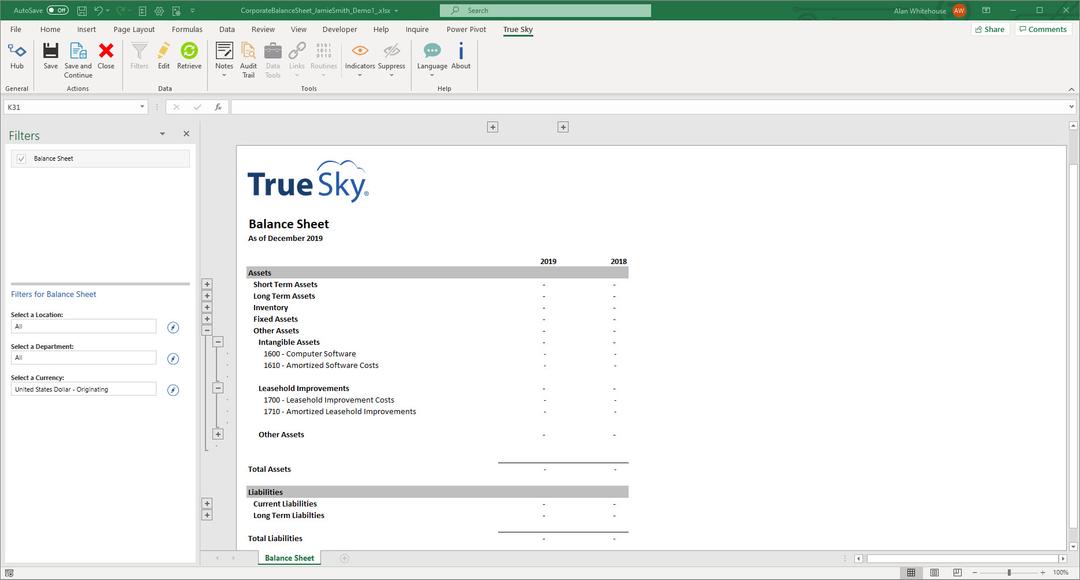This screenshot has height=580, width=1080.
Task: Collapse the Leasehold Improvements group
Action: point(218,388)
